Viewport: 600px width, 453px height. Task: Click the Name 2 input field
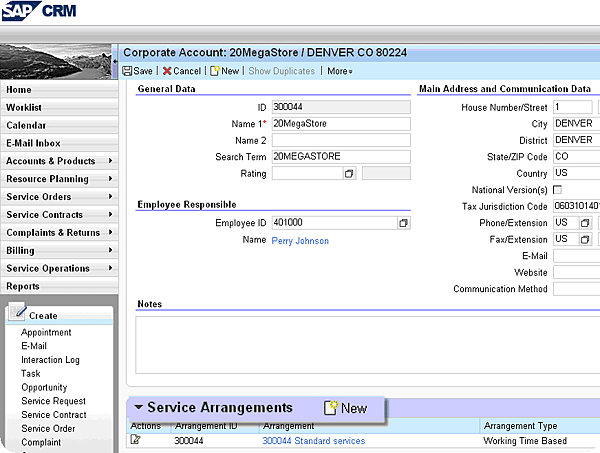coord(341,140)
